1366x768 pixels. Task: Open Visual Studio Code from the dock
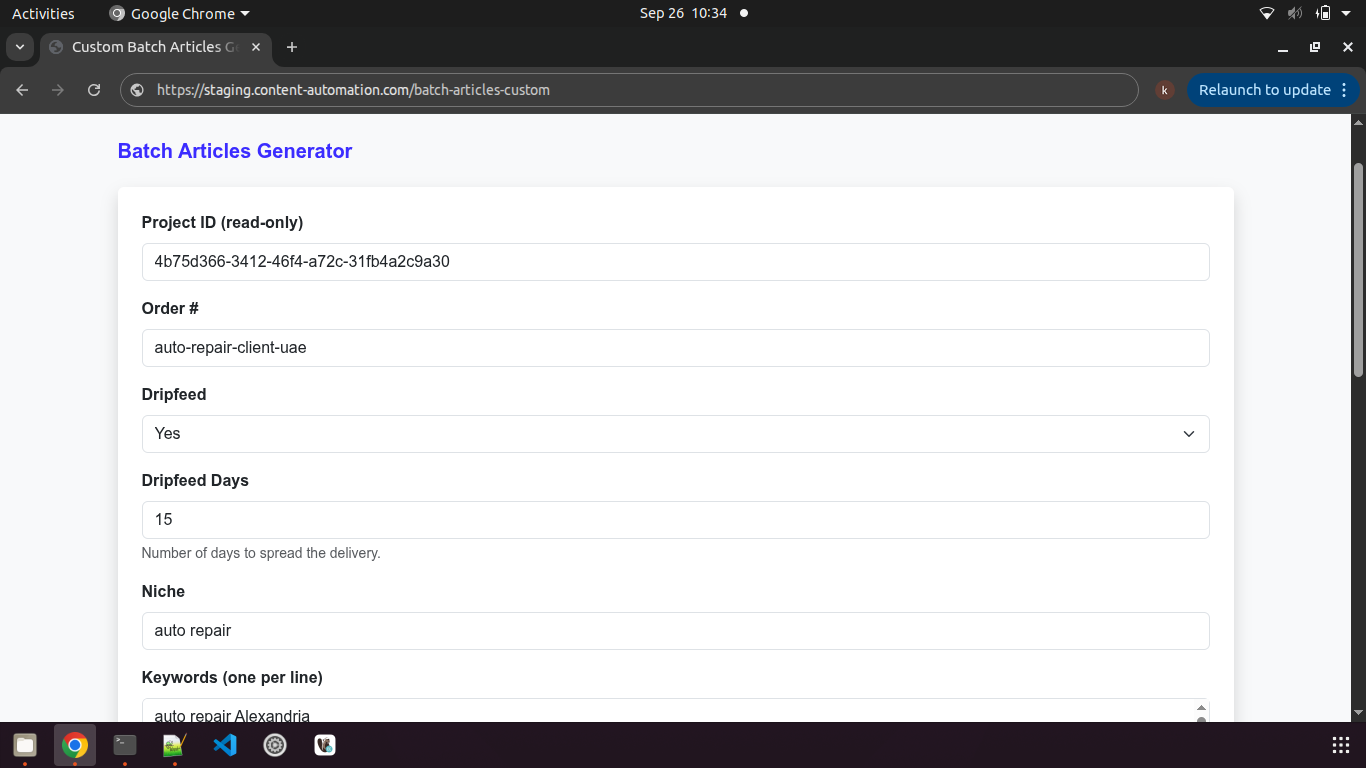point(225,745)
